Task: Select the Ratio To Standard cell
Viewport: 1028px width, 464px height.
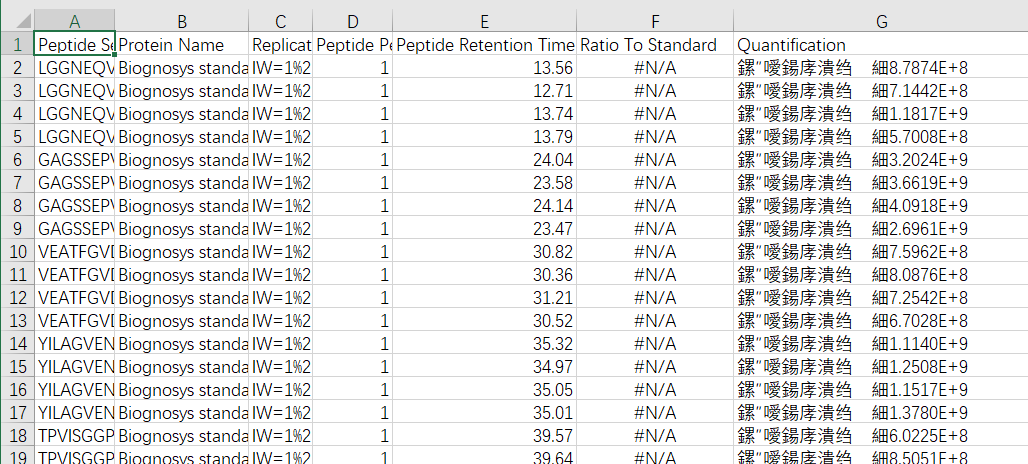Action: 655,45
